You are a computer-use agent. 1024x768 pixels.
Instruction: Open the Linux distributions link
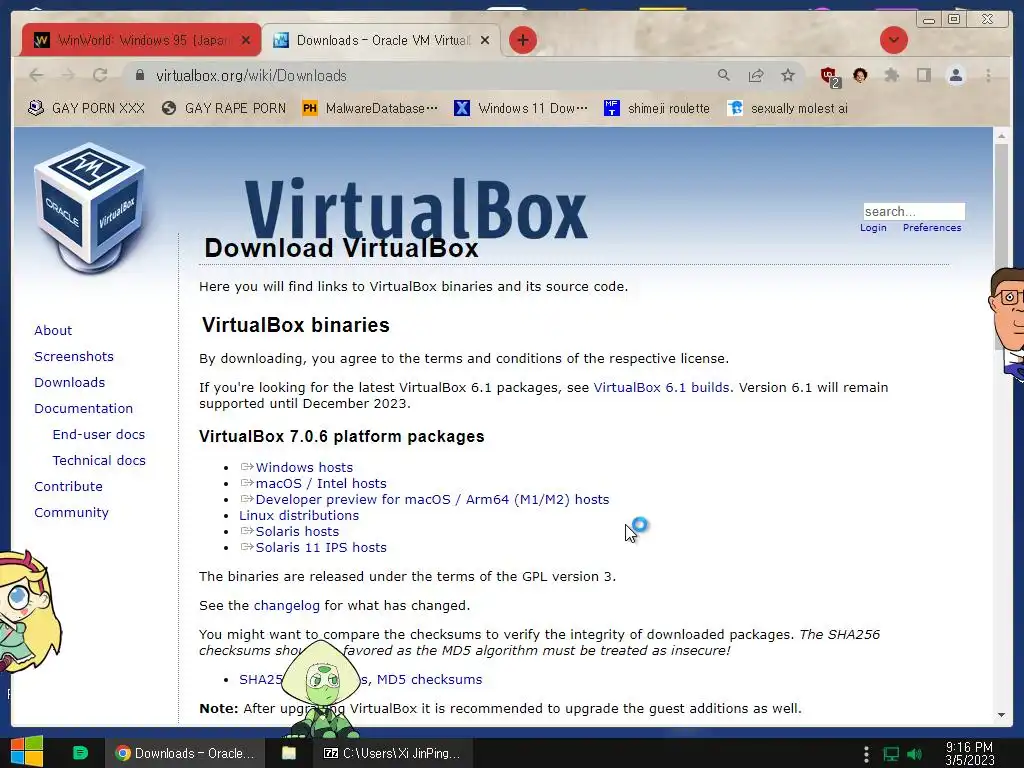coord(298,516)
